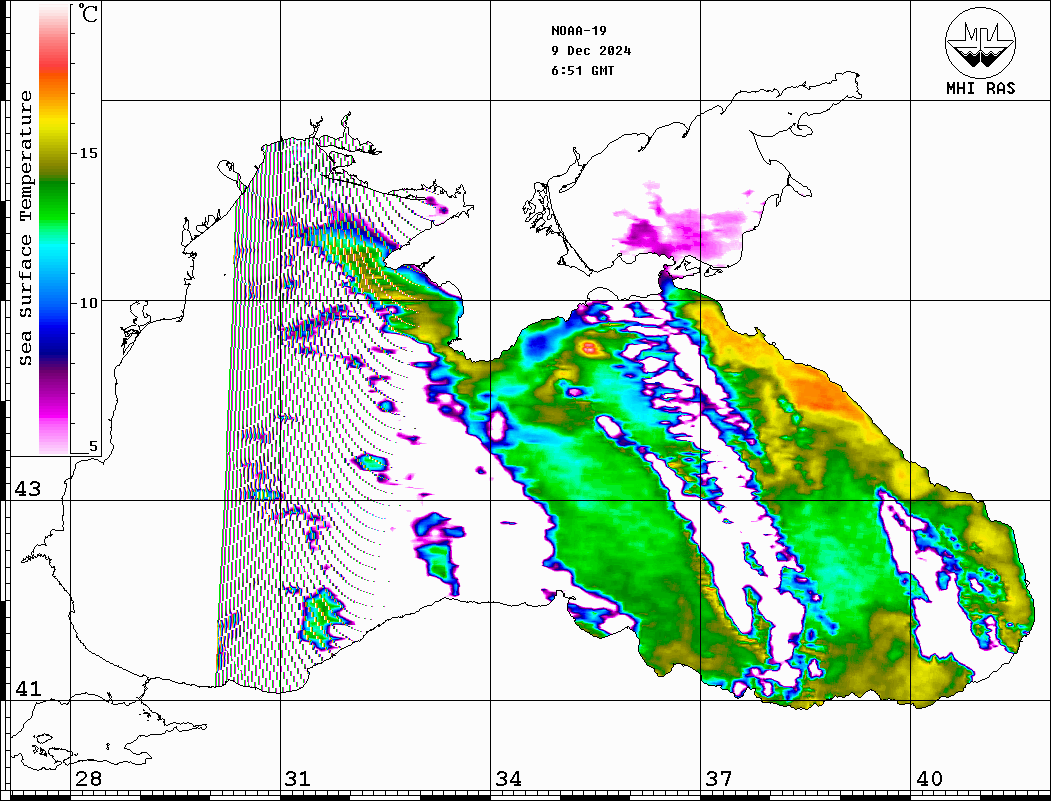Viewport: 1051px width, 801px height.
Task: Click the '°C' unit label
Action: click(x=88, y=13)
